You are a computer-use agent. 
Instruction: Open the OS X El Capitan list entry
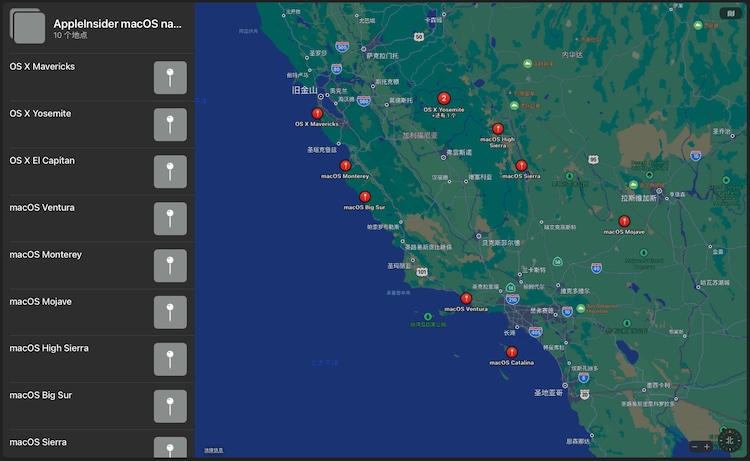(98, 171)
